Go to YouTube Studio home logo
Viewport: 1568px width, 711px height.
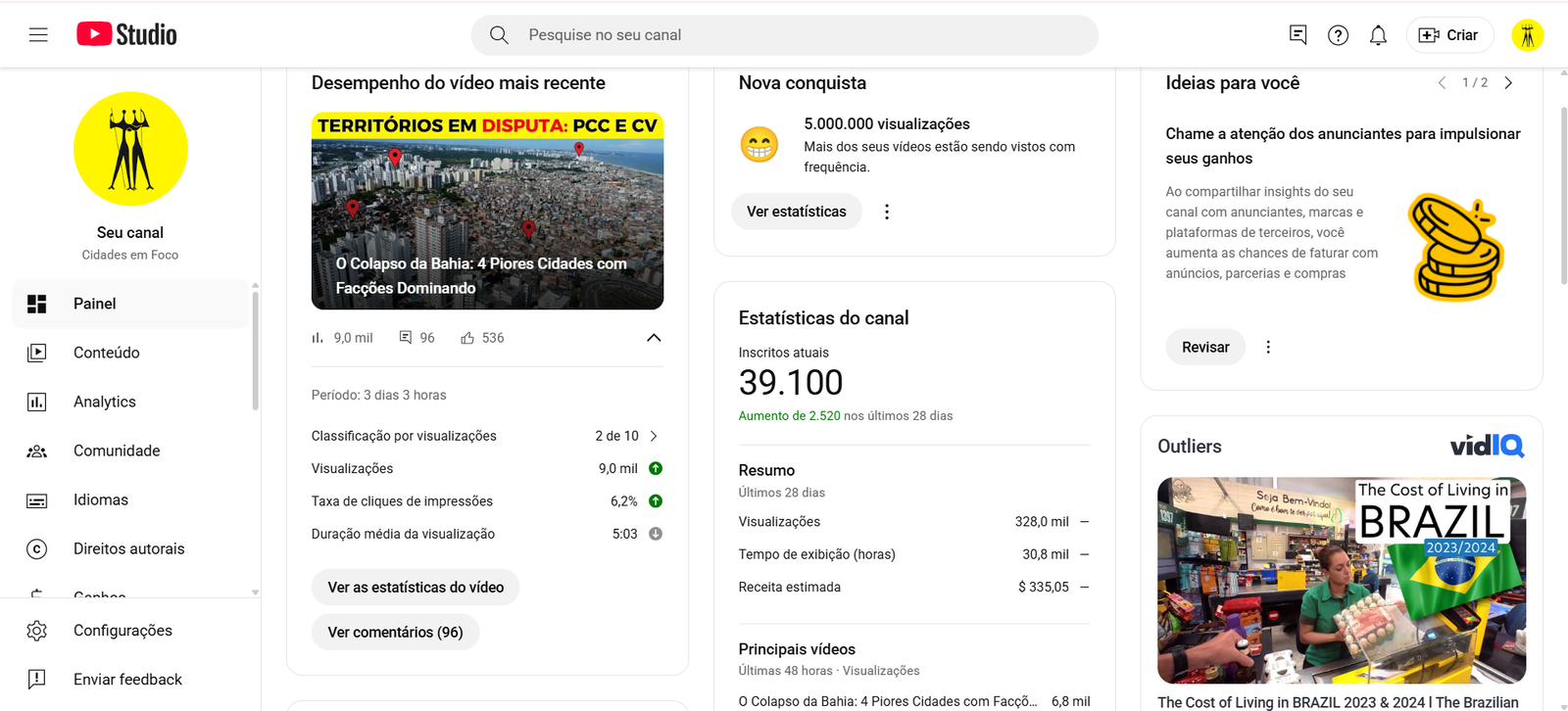[x=127, y=34]
